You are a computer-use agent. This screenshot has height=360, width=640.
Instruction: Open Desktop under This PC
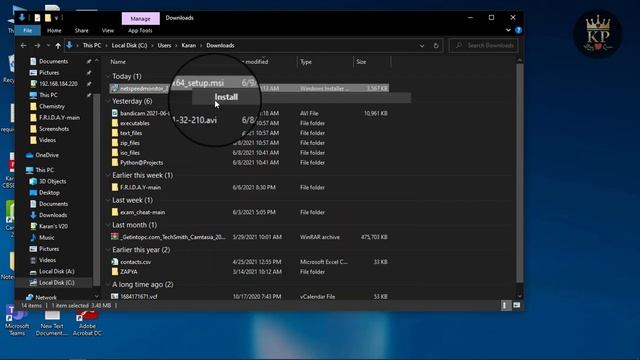pyautogui.click(x=49, y=193)
